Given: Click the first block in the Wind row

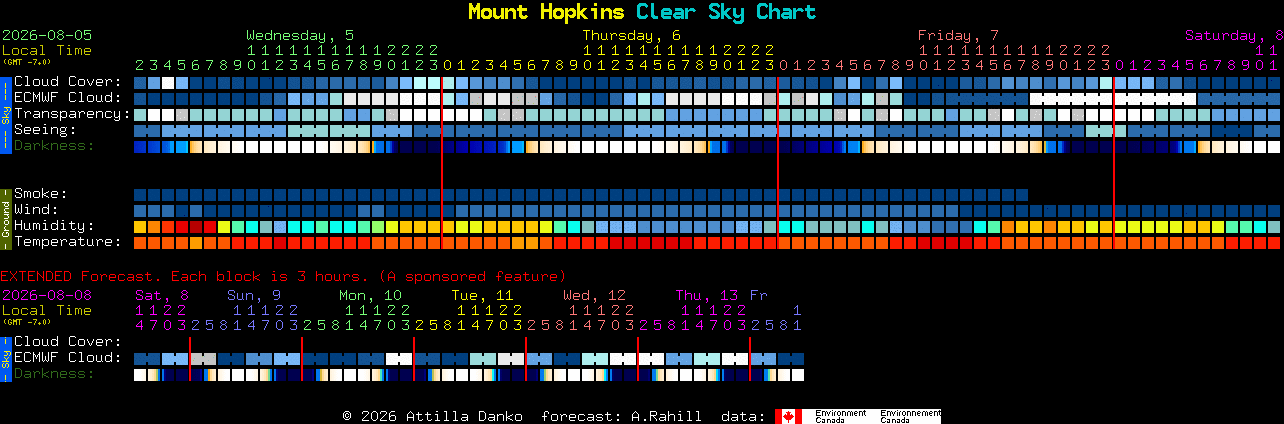Looking at the screenshot, I should [140, 211].
